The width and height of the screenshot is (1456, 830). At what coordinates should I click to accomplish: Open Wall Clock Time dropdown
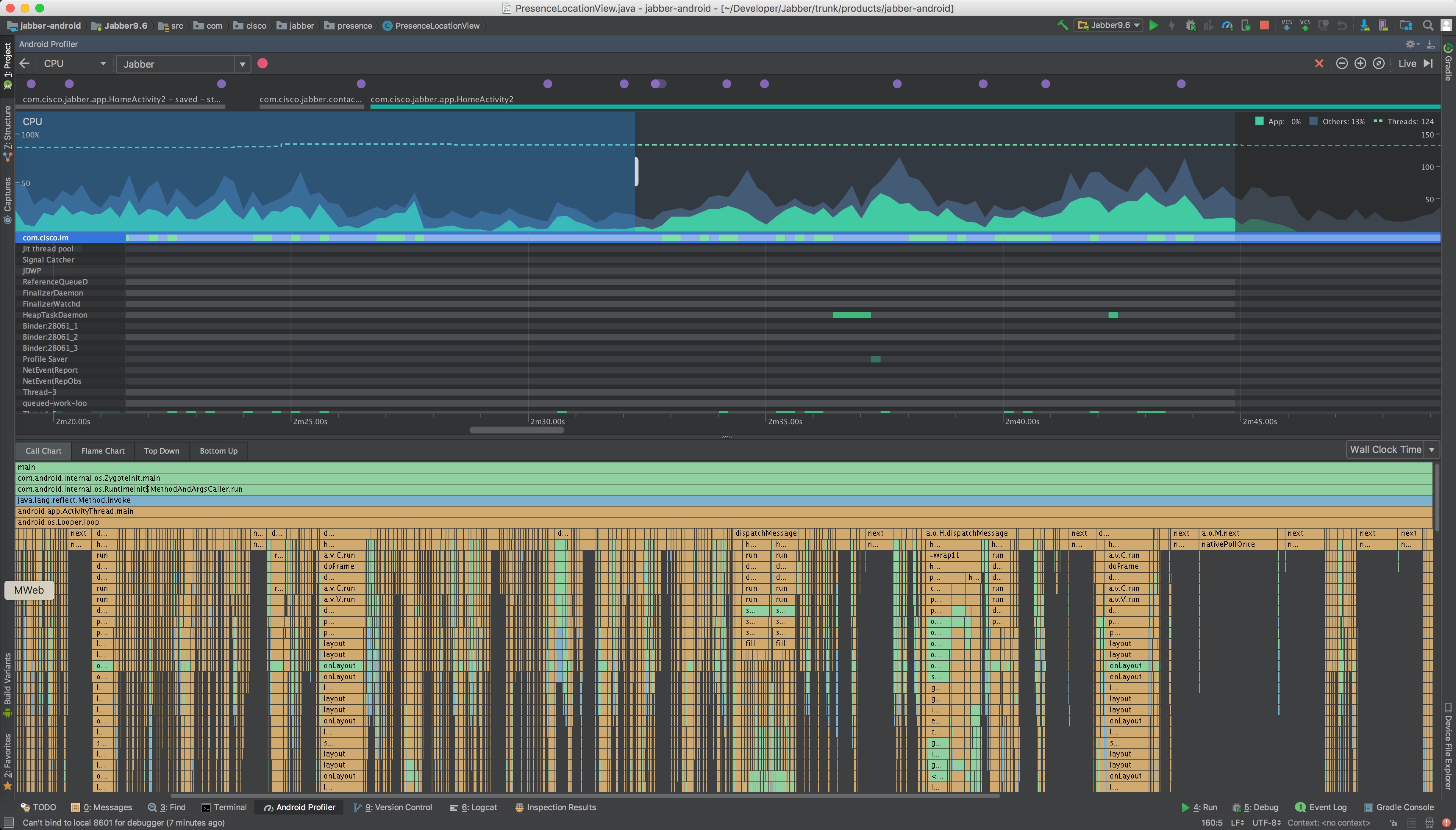pos(1392,449)
